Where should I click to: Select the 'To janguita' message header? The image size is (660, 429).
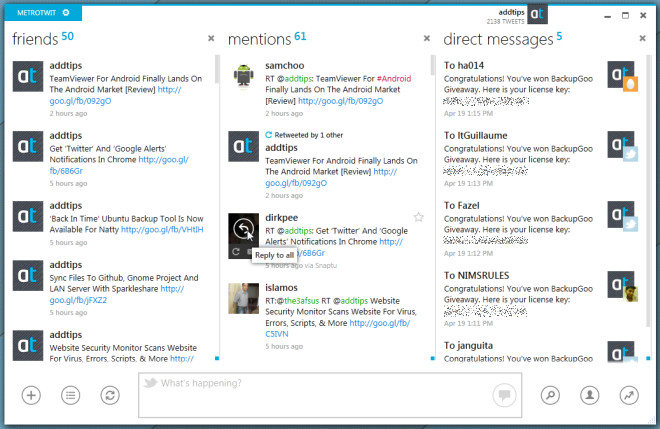pyautogui.click(x=468, y=345)
